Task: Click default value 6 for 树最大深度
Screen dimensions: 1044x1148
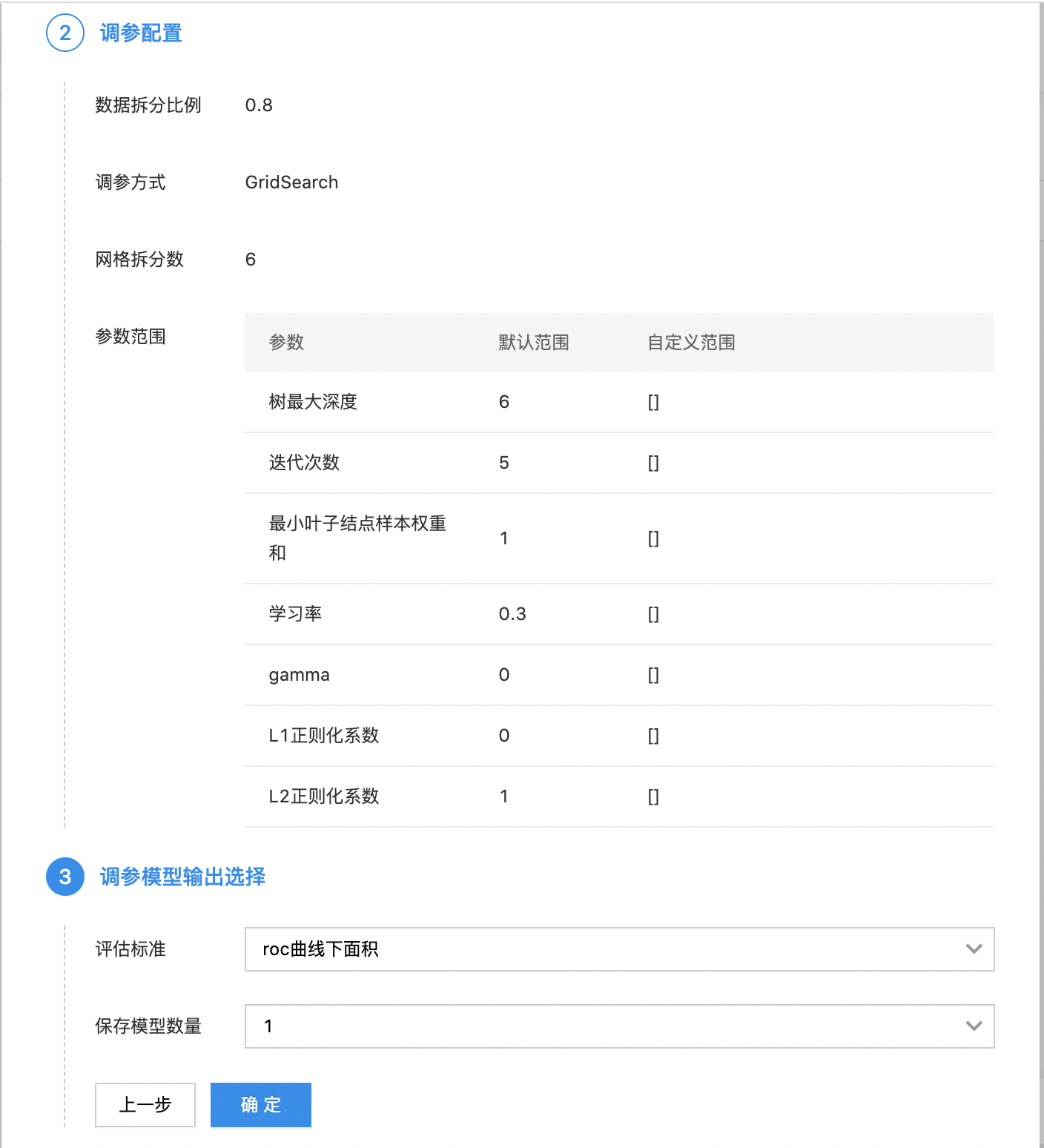Action: [x=504, y=402]
